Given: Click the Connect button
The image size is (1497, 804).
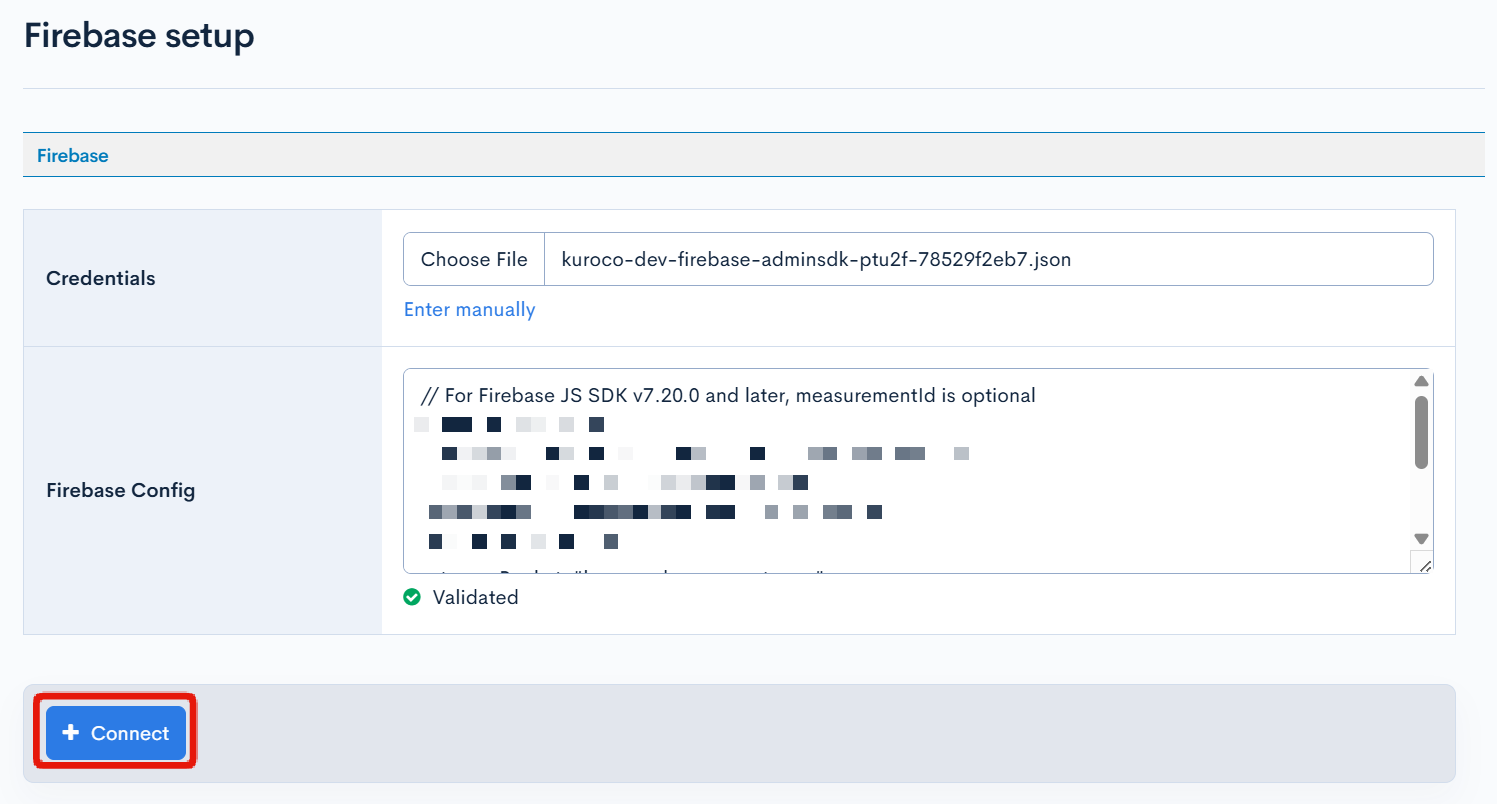Looking at the screenshot, I should (116, 733).
